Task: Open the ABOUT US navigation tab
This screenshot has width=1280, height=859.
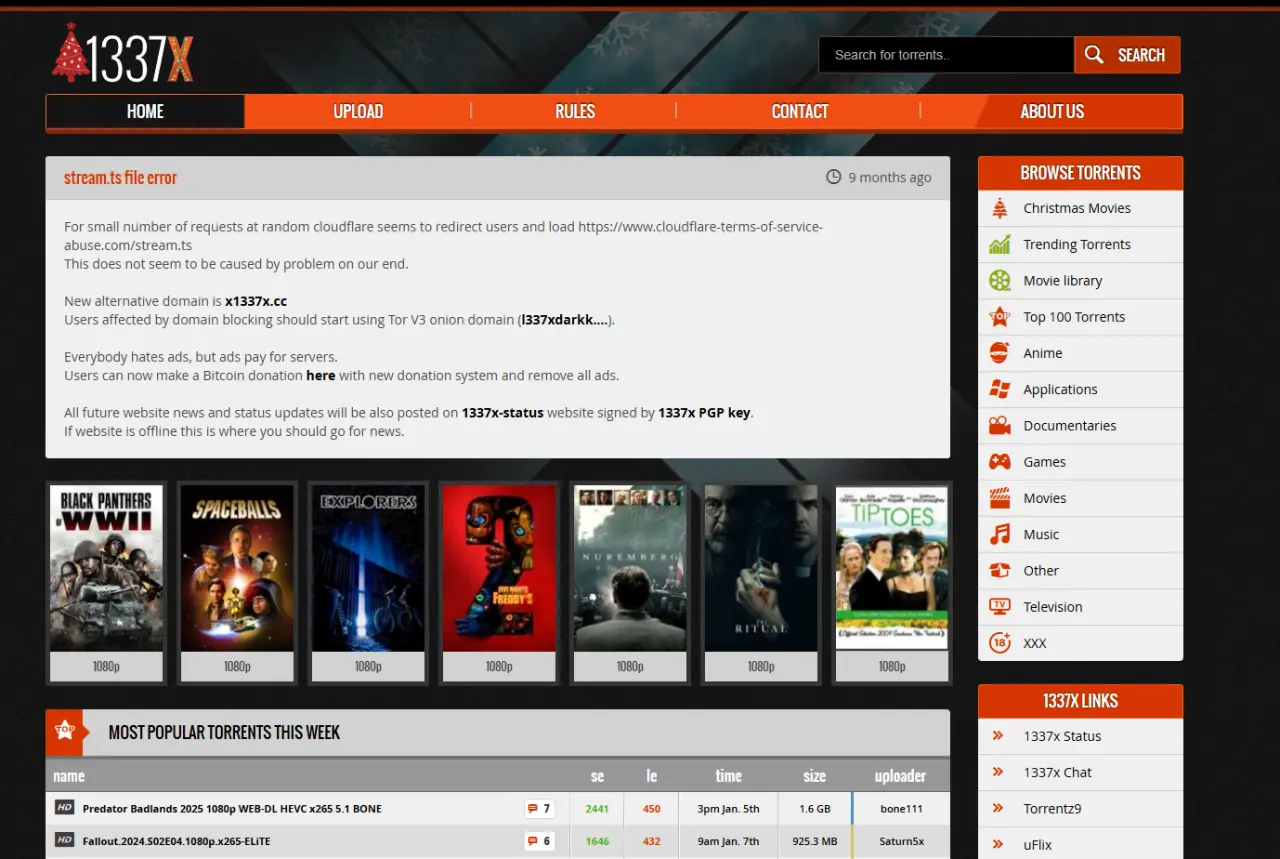Action: point(1052,112)
